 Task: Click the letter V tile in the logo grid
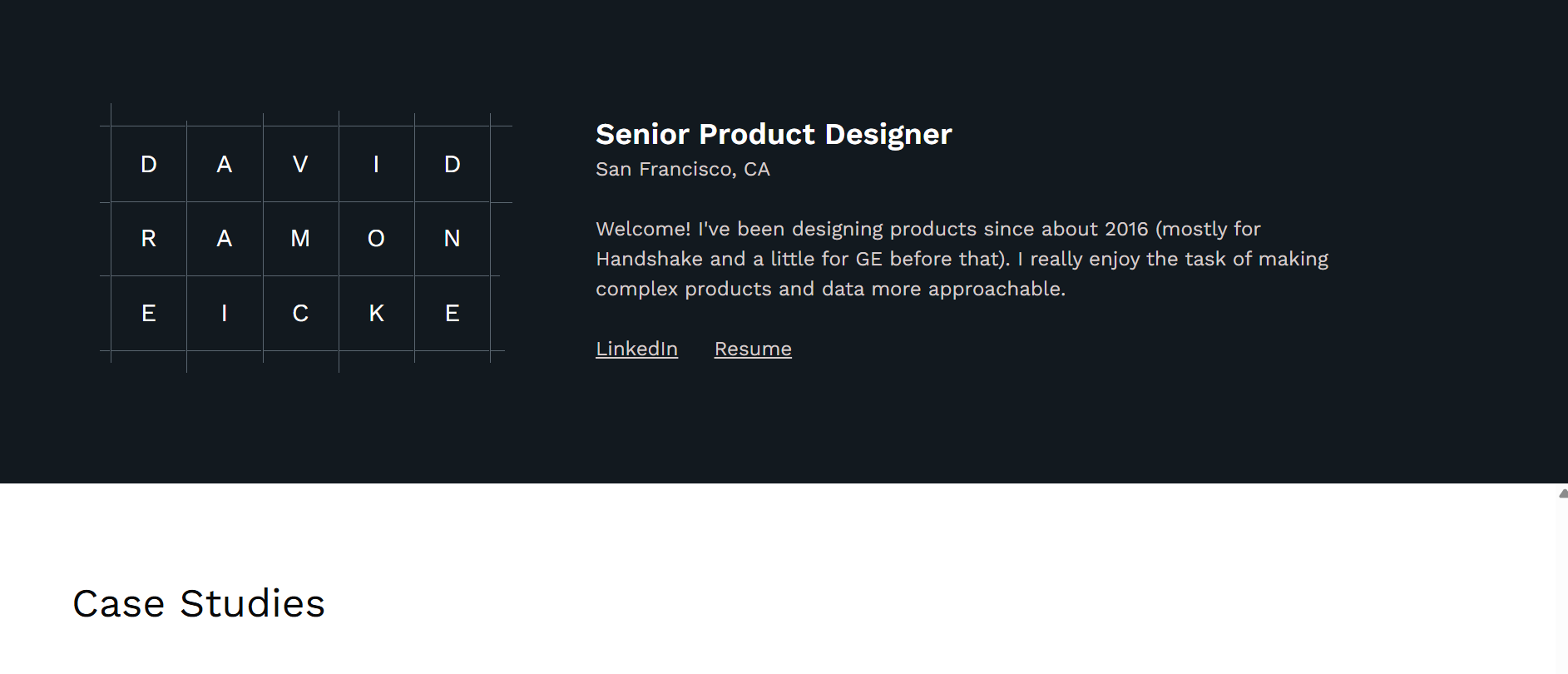tap(300, 164)
